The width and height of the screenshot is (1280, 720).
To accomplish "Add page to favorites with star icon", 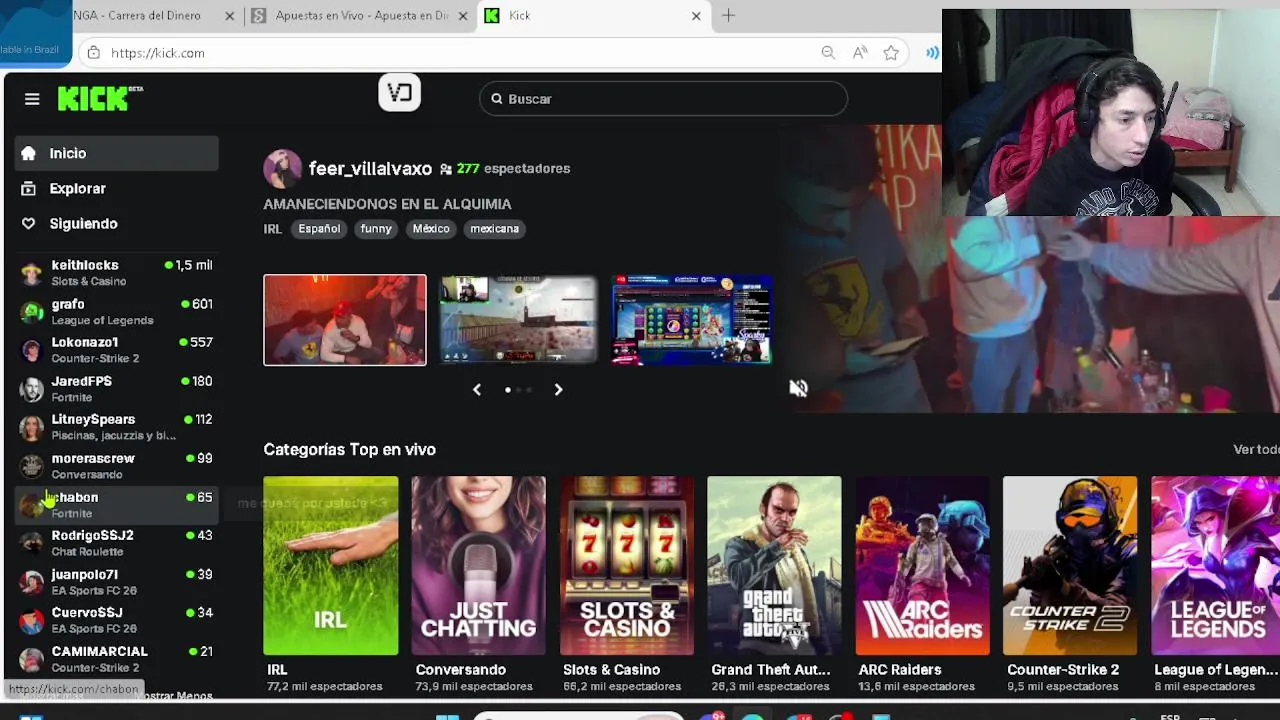I will click(891, 53).
